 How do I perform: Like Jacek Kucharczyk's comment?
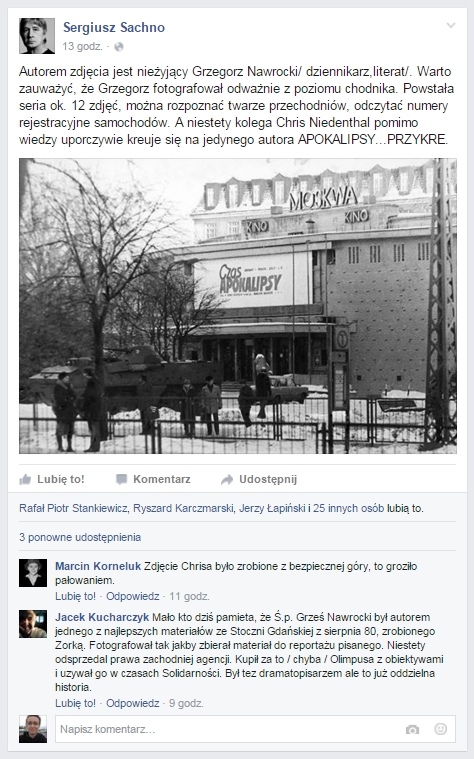tap(76, 703)
